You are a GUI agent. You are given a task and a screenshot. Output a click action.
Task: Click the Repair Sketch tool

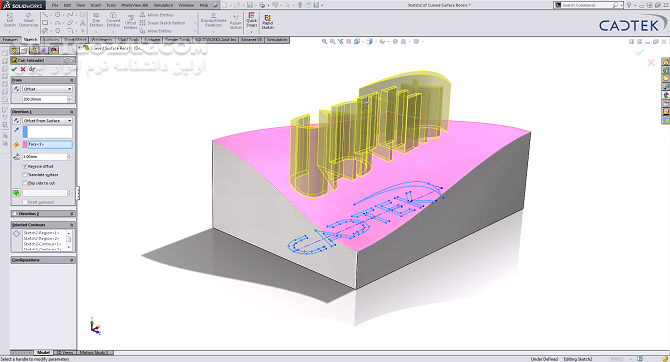pos(235,22)
